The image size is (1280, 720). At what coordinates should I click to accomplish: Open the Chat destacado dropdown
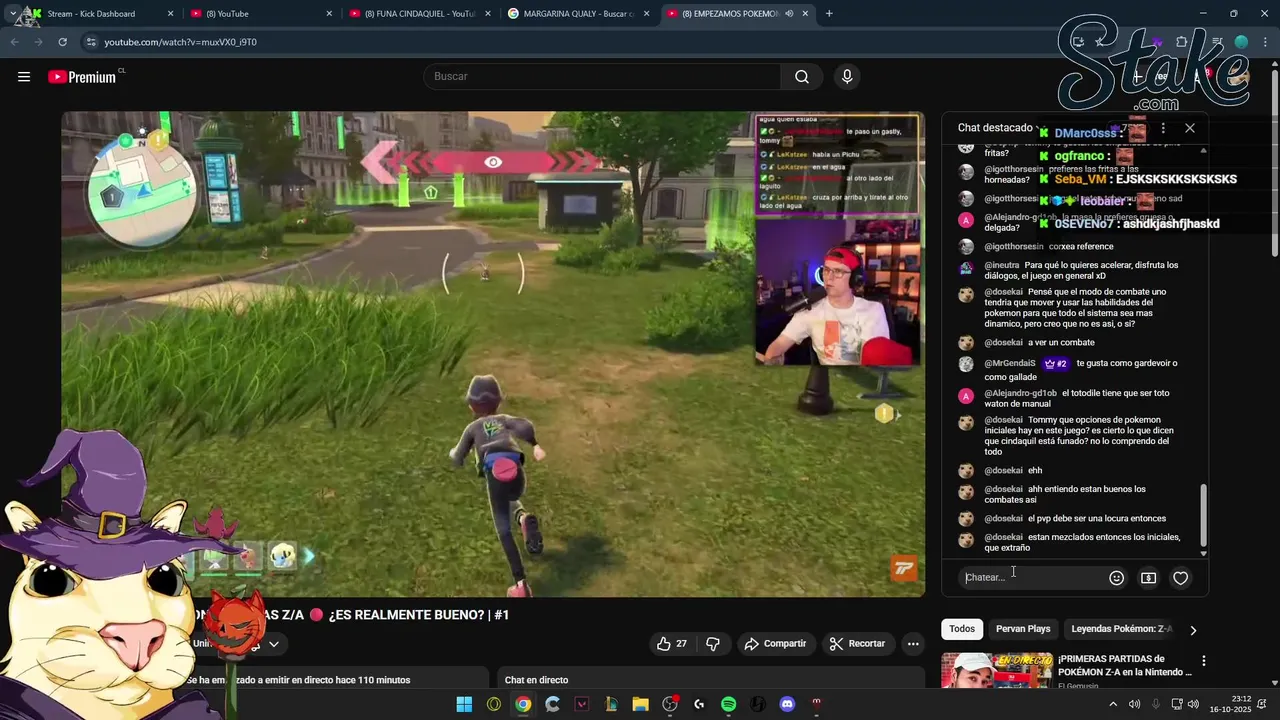(1000, 128)
